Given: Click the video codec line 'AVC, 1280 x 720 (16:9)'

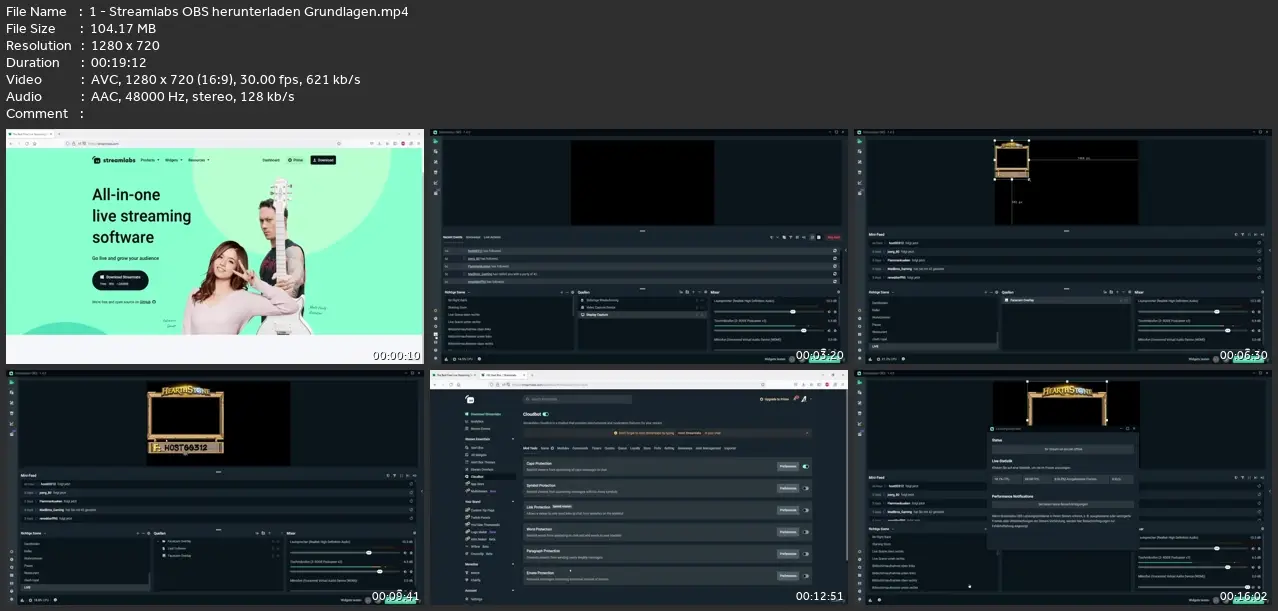Looking at the screenshot, I should click(x=165, y=80).
